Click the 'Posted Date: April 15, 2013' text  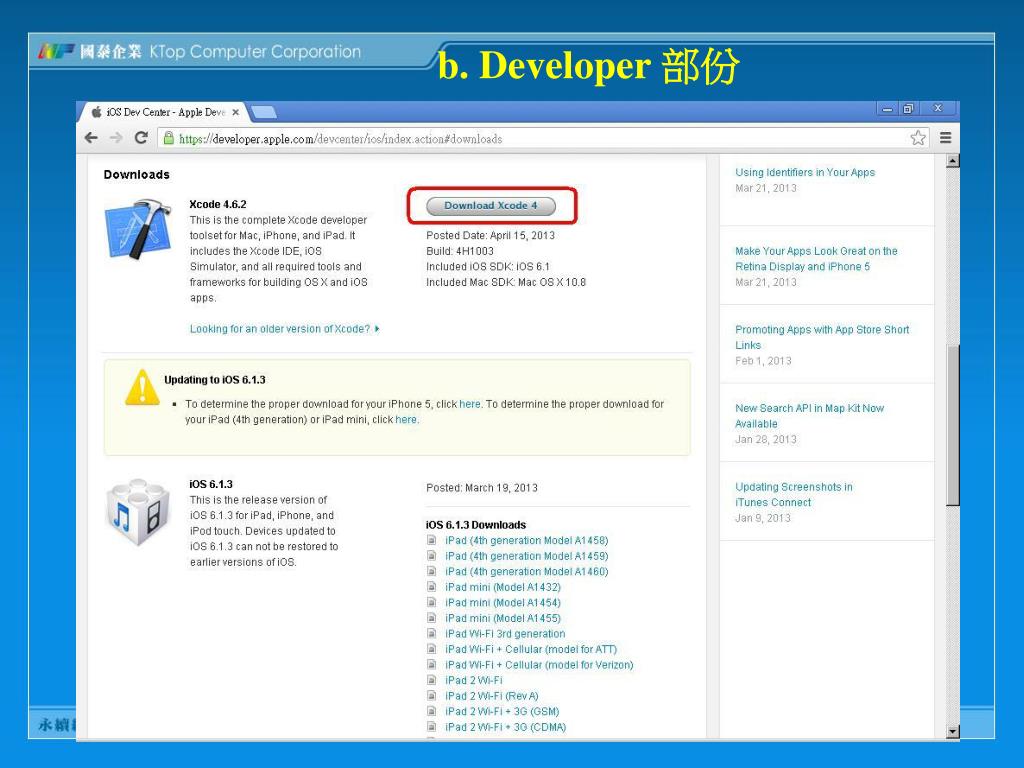[490, 236]
